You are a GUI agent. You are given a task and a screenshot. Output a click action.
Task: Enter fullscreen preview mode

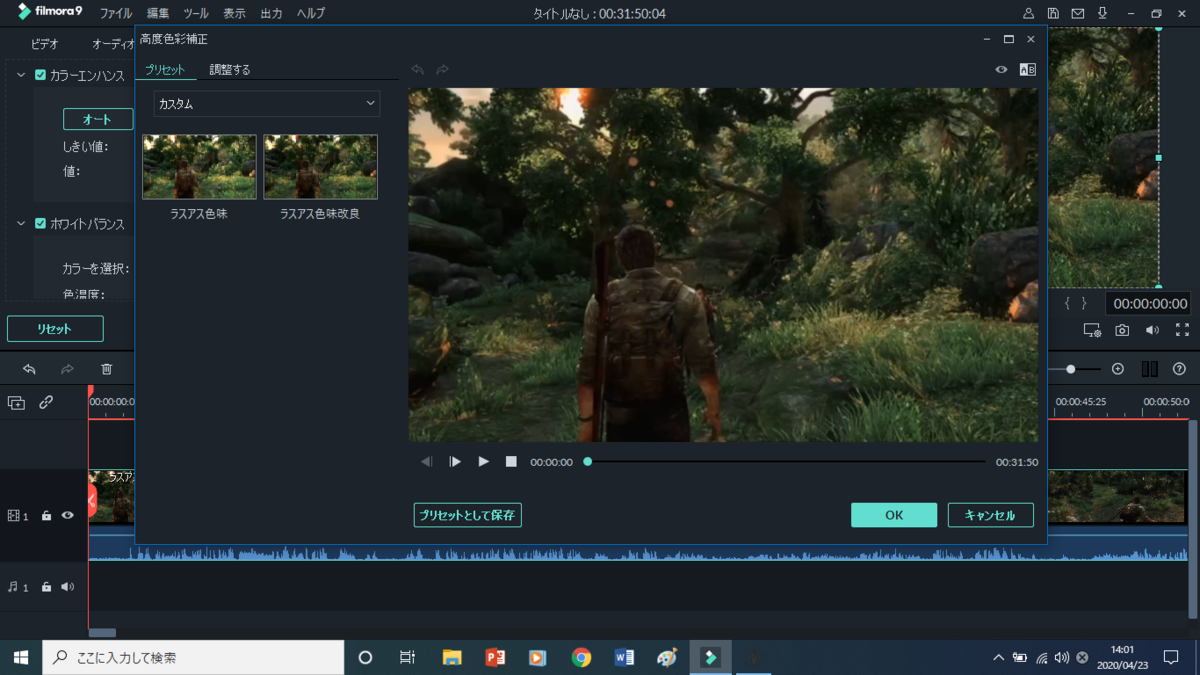click(1182, 330)
